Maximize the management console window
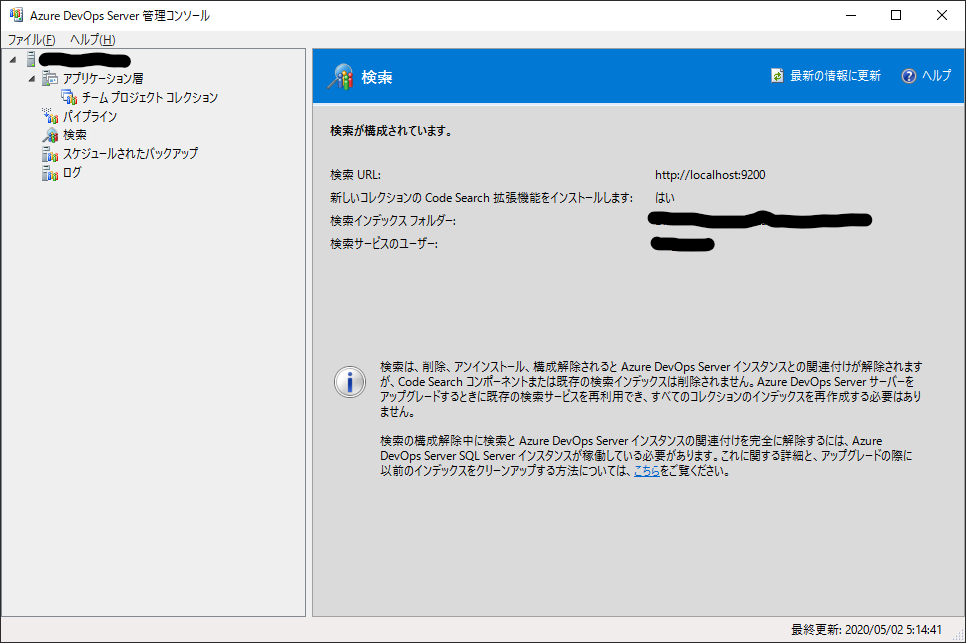Viewport: 966px width, 643px height. 896,15
